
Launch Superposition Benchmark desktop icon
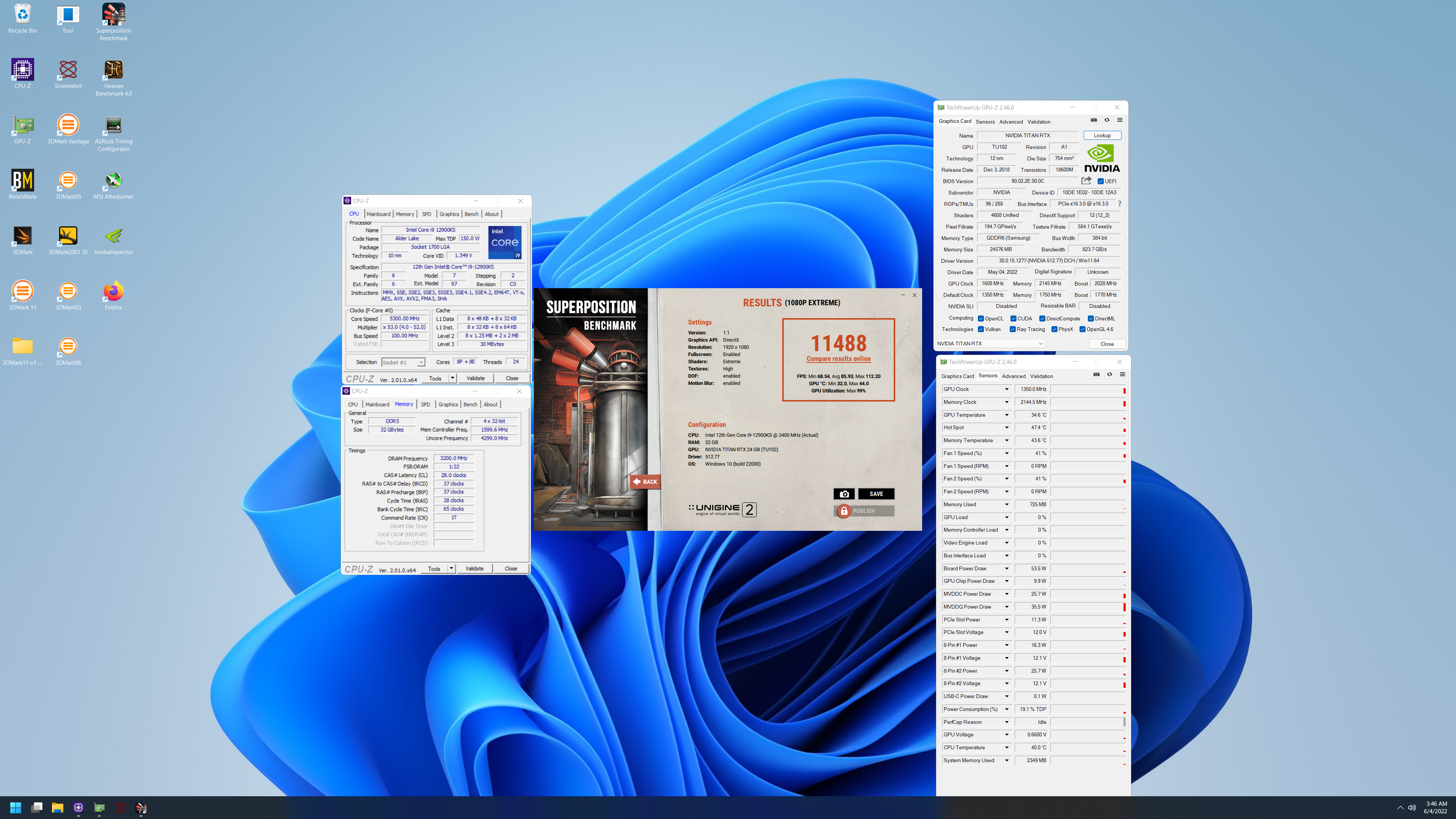pyautogui.click(x=114, y=22)
